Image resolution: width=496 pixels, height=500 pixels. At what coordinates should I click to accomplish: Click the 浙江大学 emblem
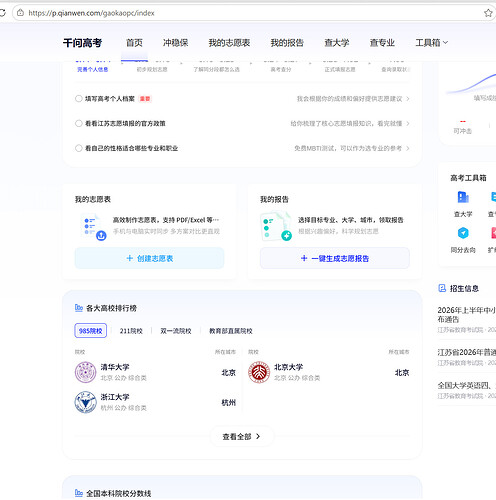coord(86,402)
